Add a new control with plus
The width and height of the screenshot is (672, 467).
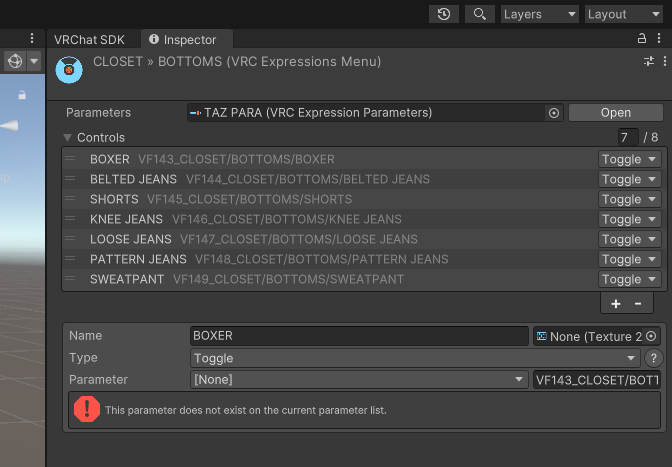tap(615, 304)
